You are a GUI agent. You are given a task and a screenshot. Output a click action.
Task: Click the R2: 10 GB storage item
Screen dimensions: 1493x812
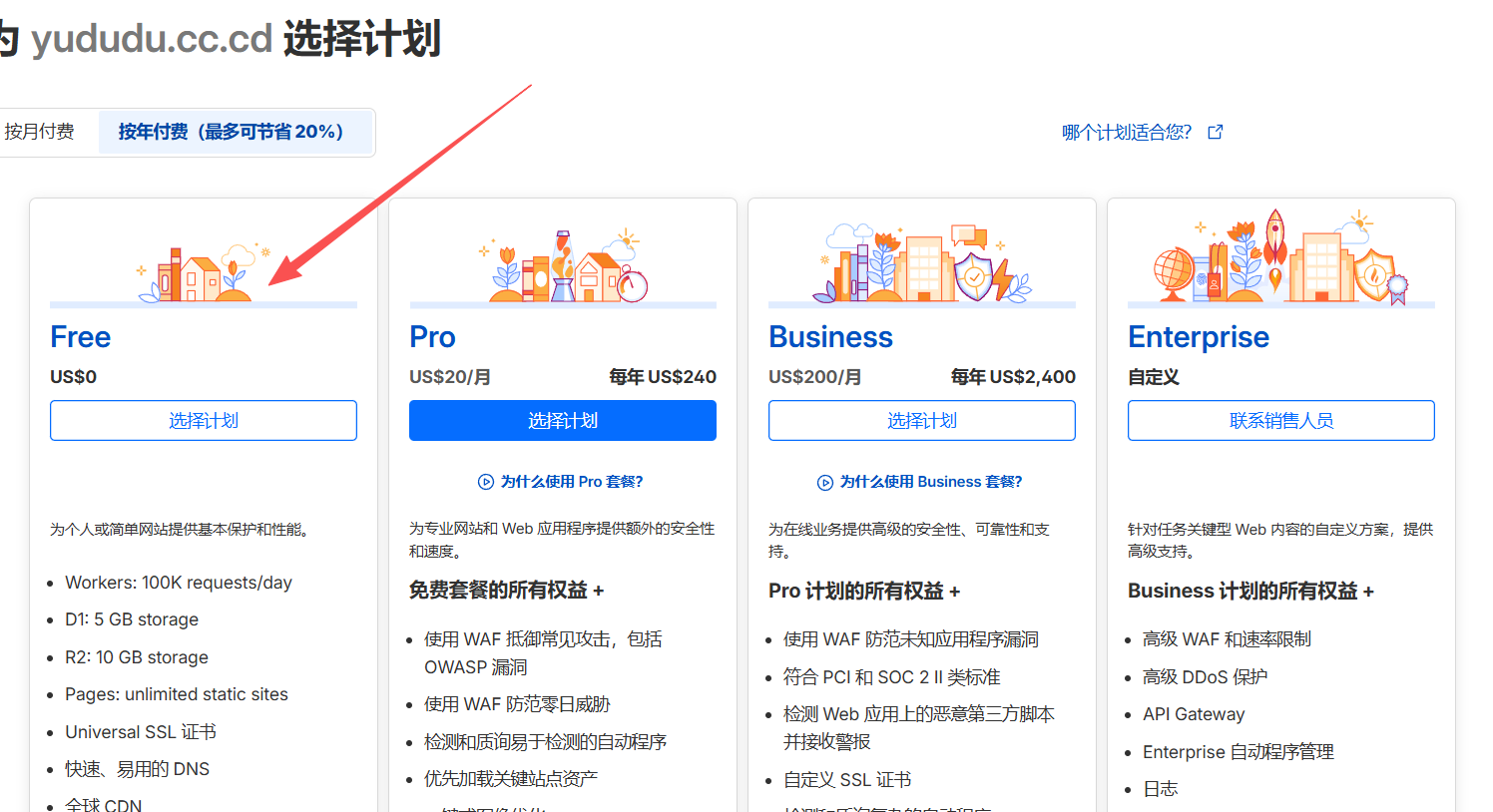(137, 657)
